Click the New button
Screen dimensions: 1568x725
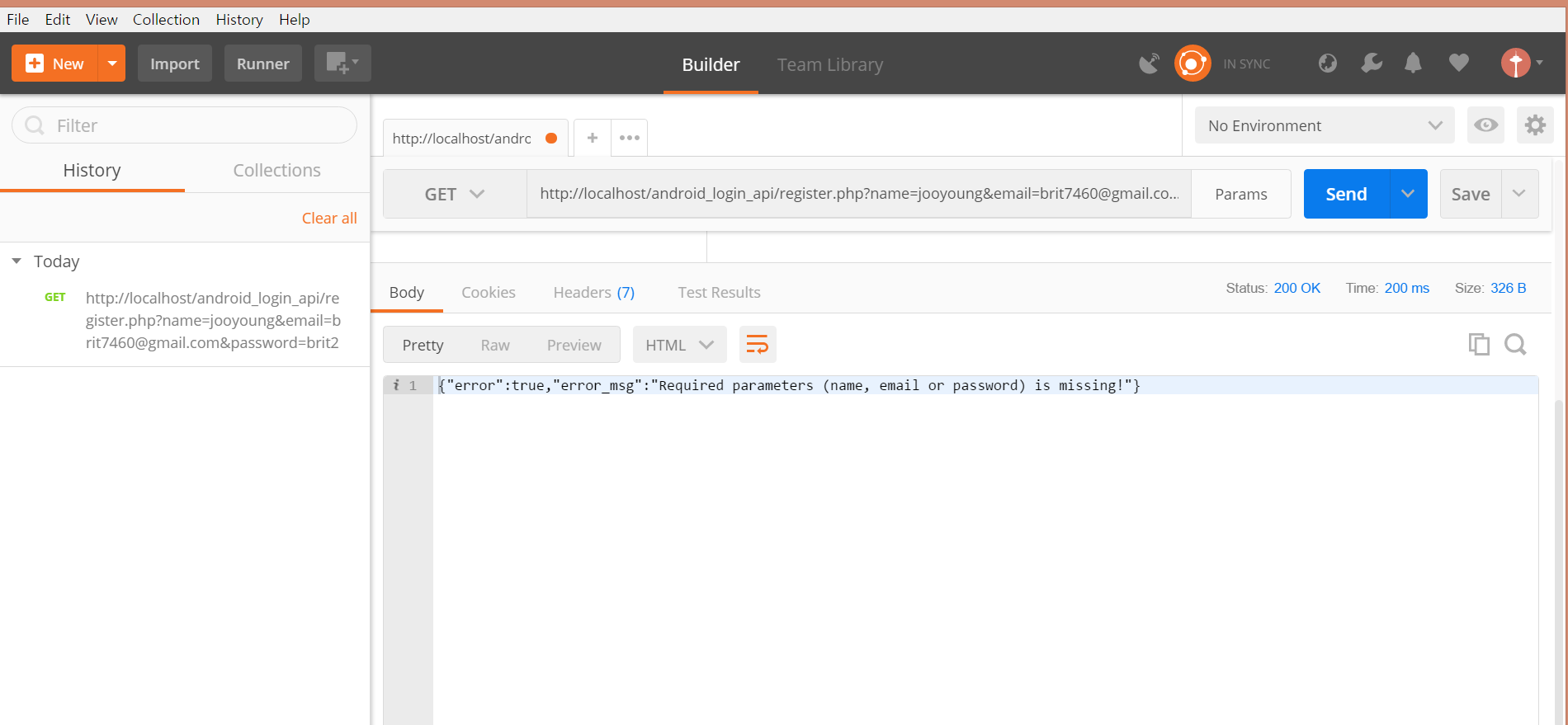(x=54, y=64)
